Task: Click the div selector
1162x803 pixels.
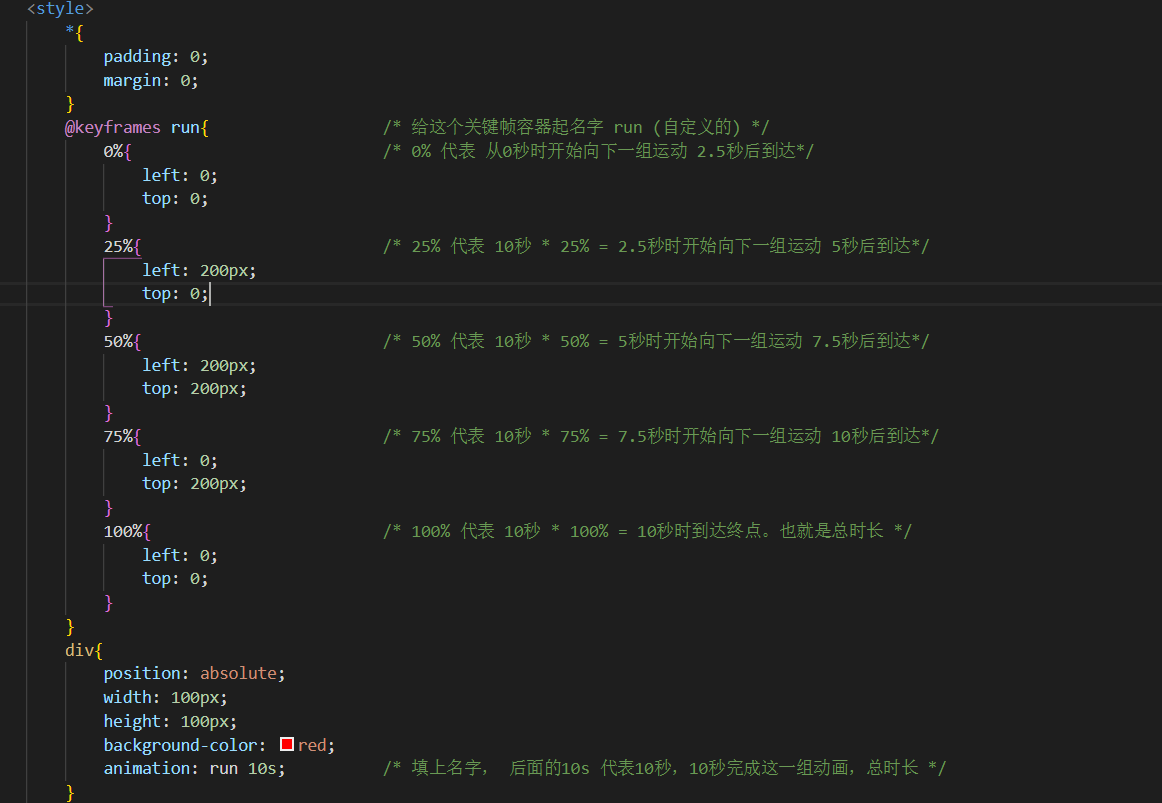Action: point(84,650)
